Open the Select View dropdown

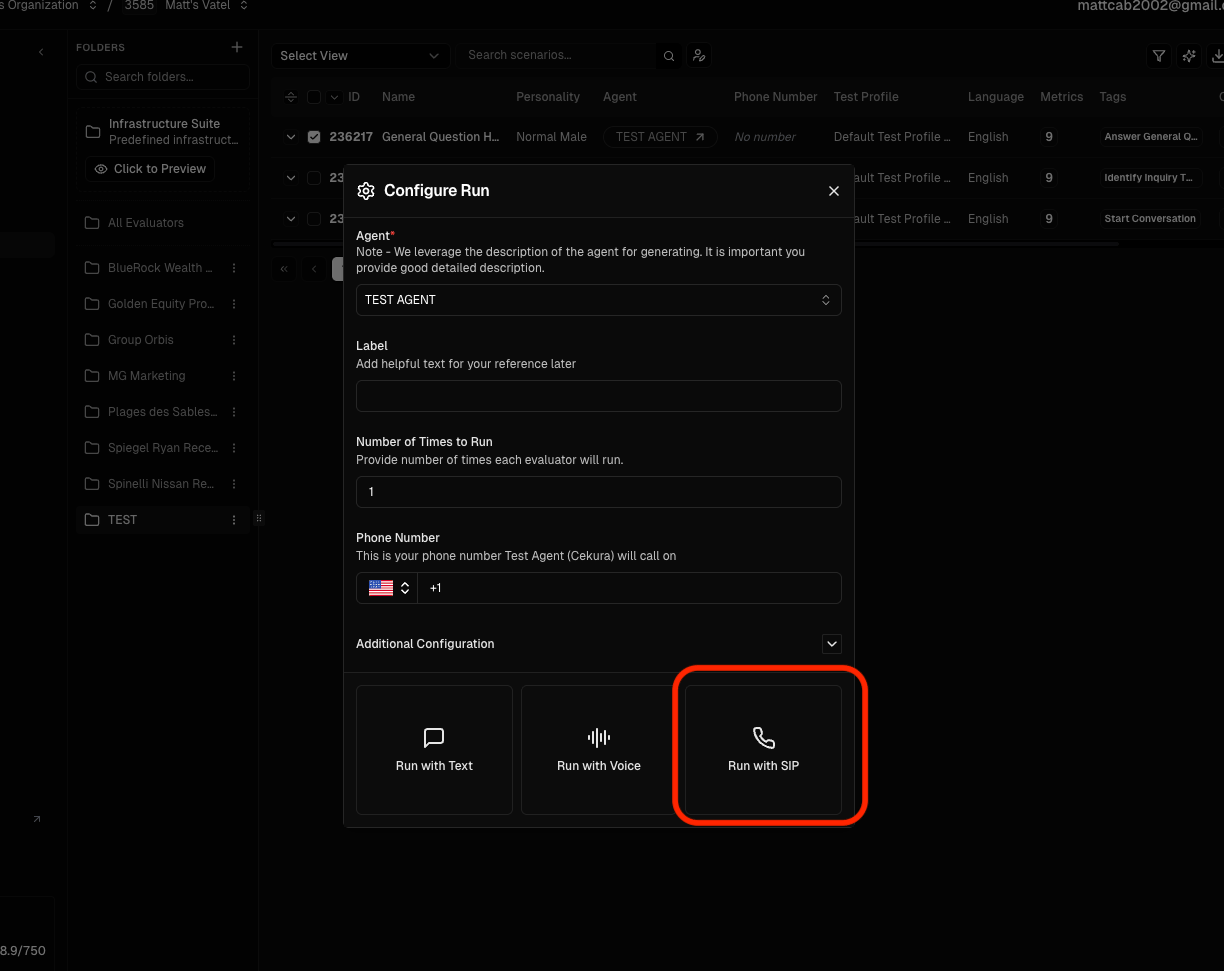360,56
